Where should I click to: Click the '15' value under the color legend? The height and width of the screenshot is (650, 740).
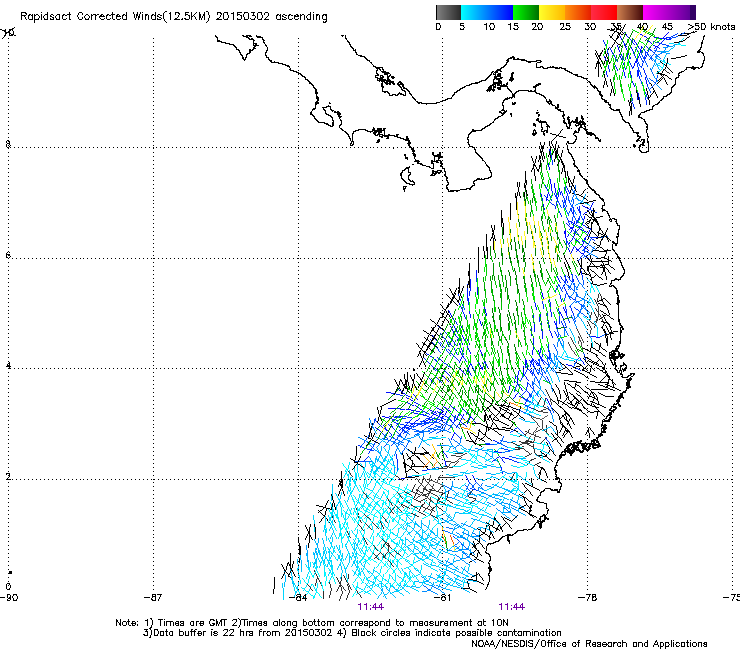coord(513,27)
